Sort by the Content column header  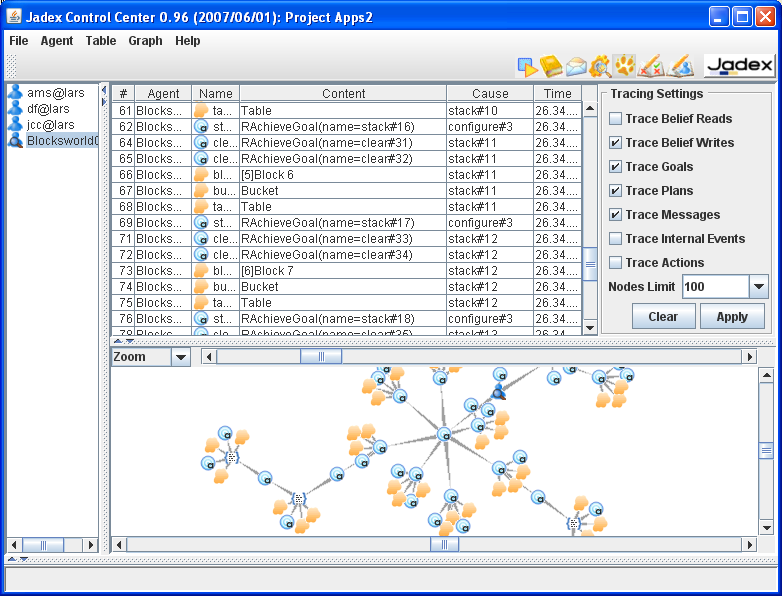(x=343, y=93)
